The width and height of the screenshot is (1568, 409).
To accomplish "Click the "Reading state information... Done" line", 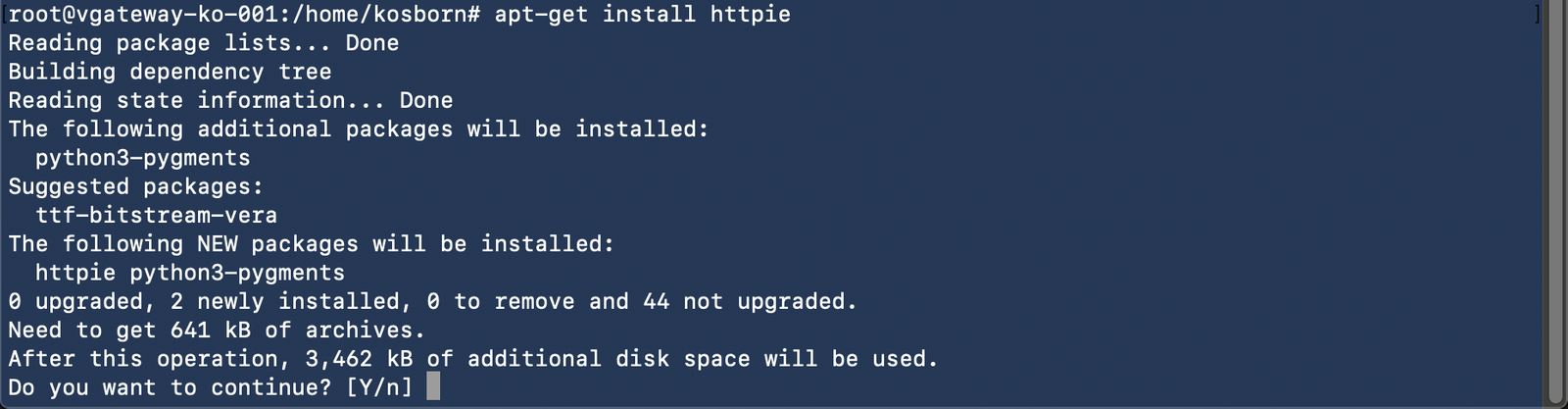I will coord(230,100).
